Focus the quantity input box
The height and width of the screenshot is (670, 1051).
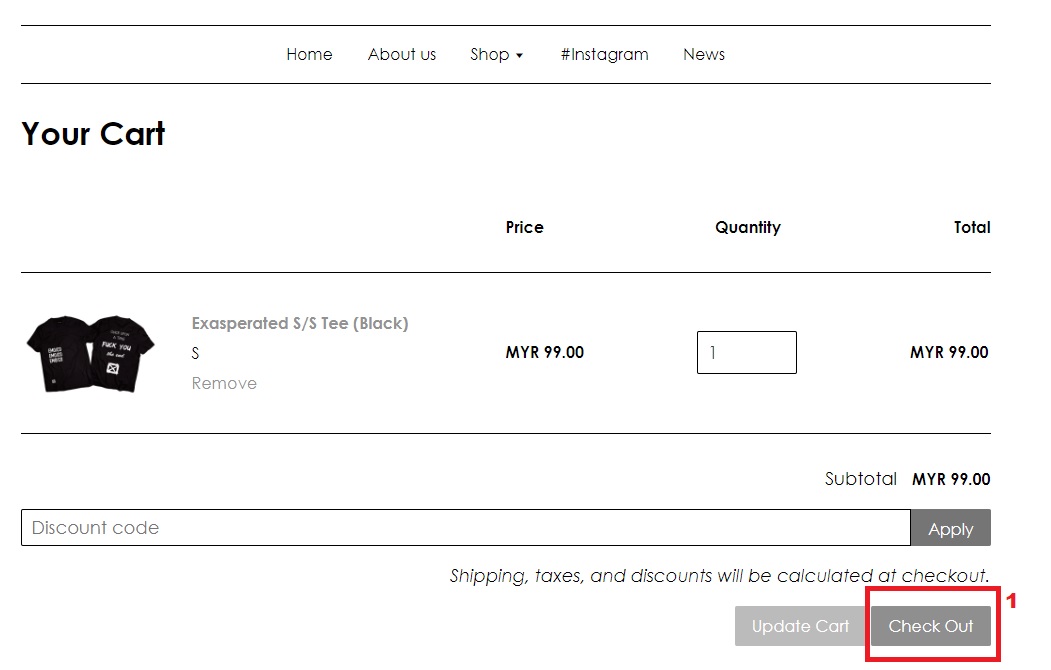tap(747, 352)
